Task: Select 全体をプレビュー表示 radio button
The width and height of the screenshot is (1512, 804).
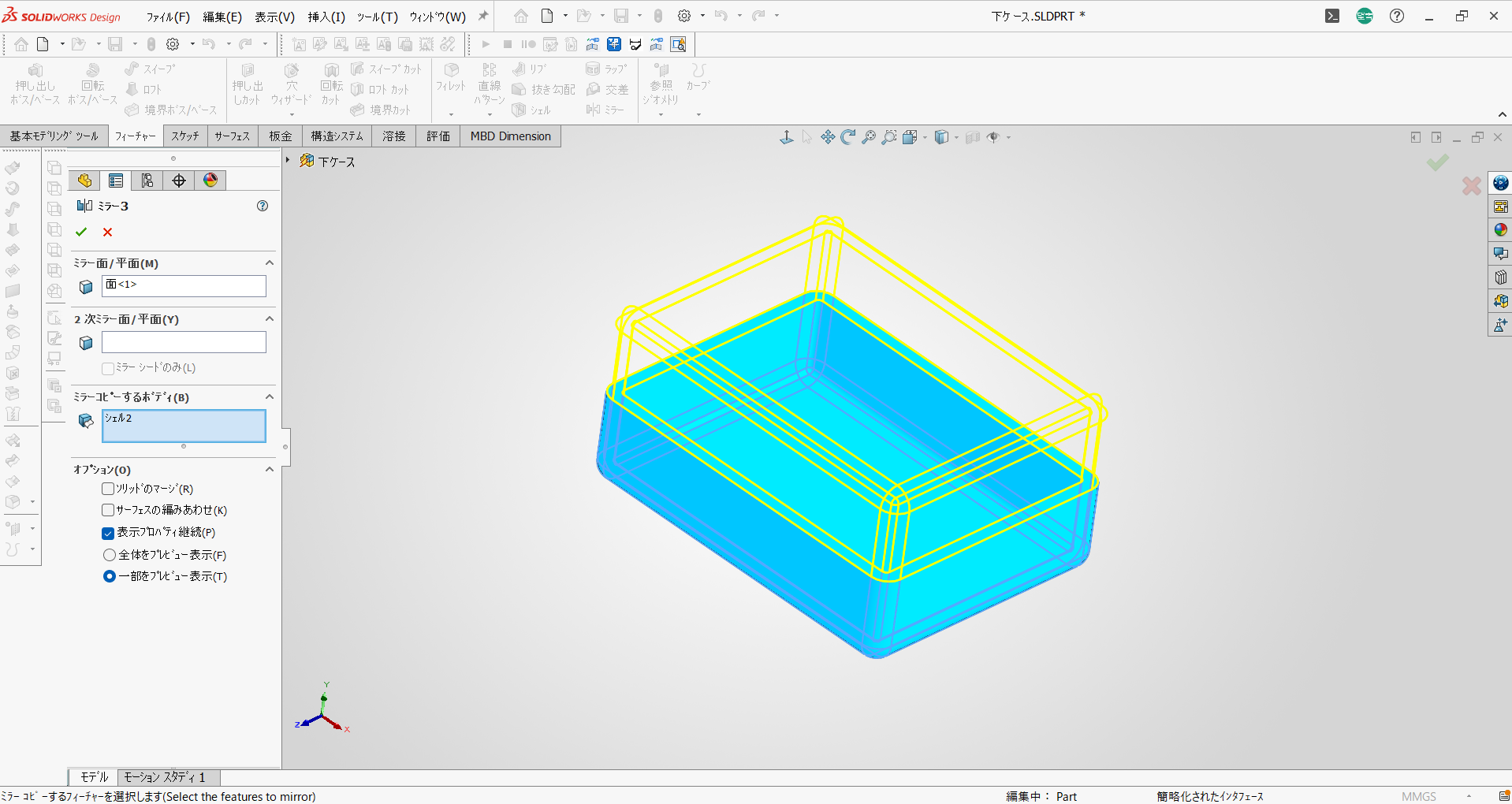Action: [x=110, y=555]
